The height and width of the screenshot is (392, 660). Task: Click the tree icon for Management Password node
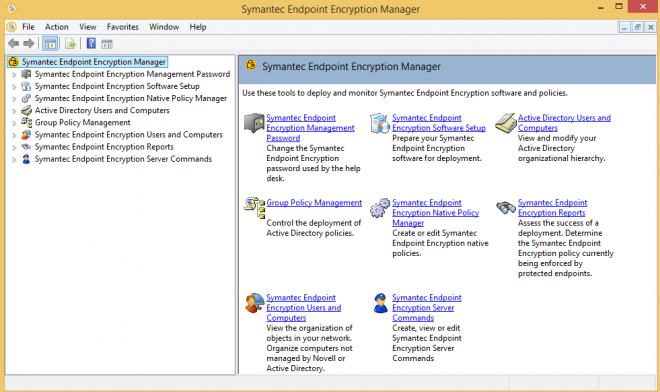[26, 74]
